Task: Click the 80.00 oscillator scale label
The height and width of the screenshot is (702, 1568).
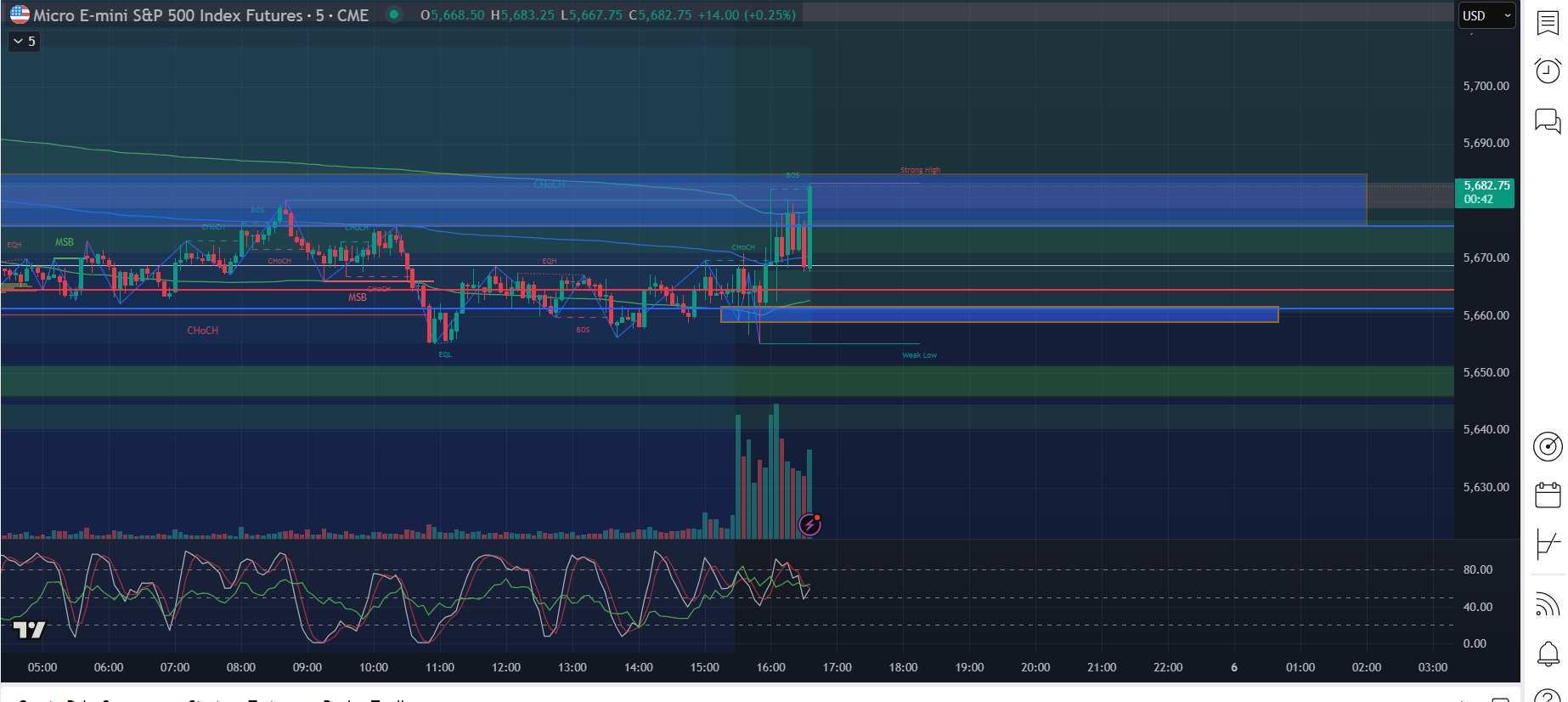Action: pyautogui.click(x=1477, y=569)
